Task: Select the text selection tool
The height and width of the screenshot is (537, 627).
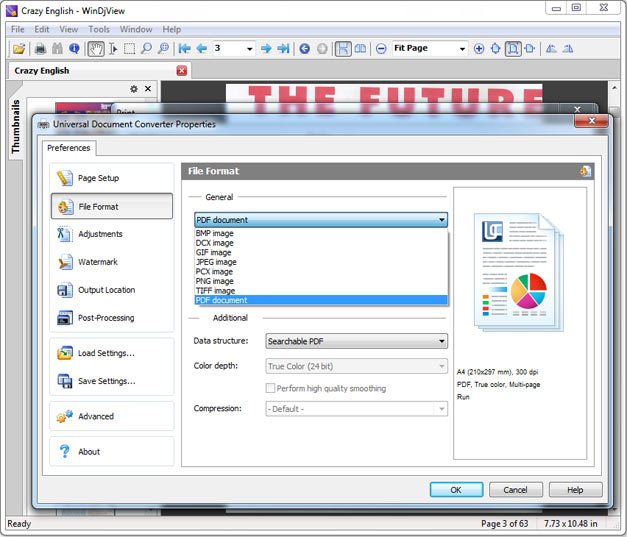Action: [x=113, y=49]
